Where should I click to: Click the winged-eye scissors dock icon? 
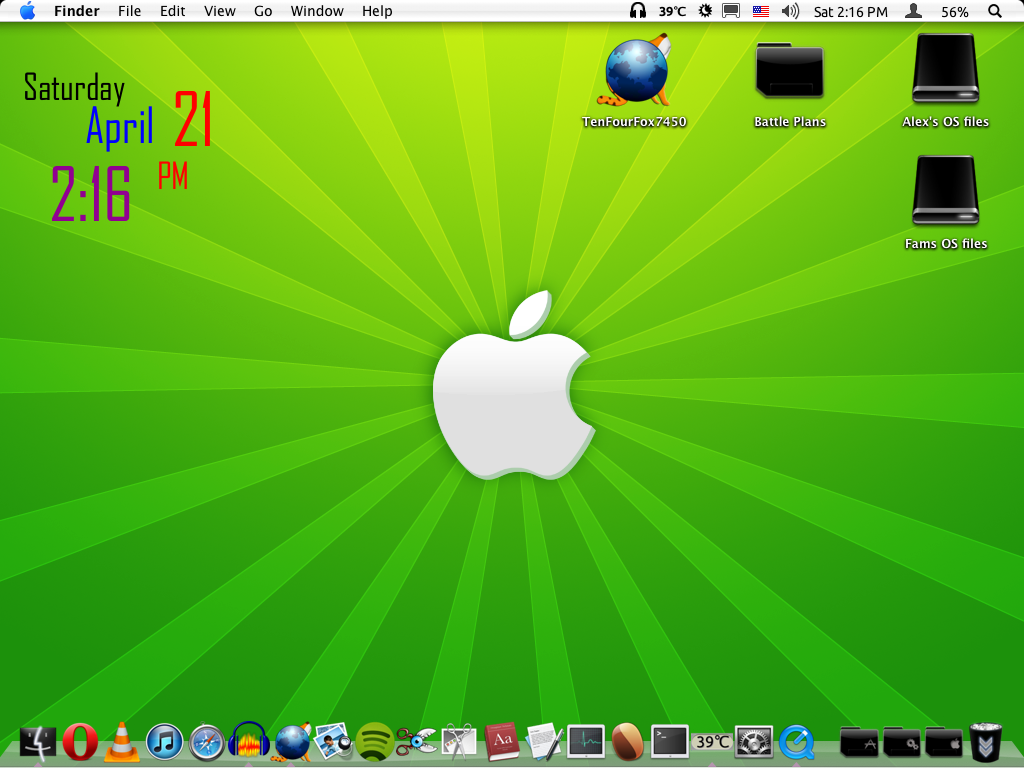[x=416, y=742]
